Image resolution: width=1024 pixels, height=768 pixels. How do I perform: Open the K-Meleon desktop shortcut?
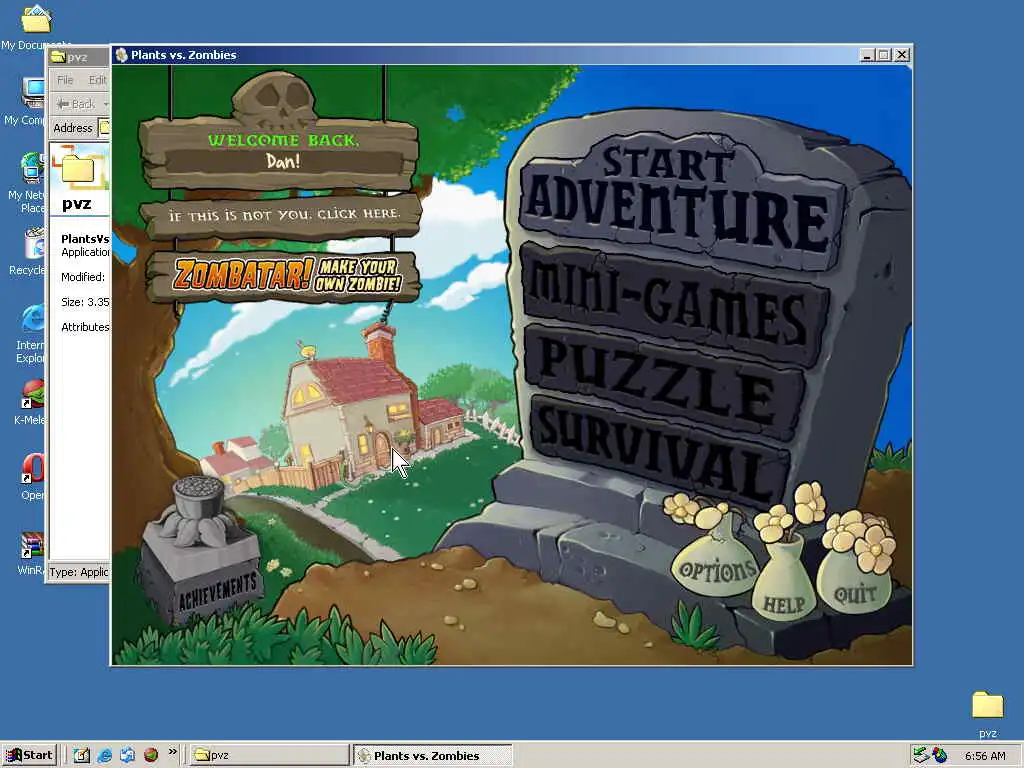(30, 402)
